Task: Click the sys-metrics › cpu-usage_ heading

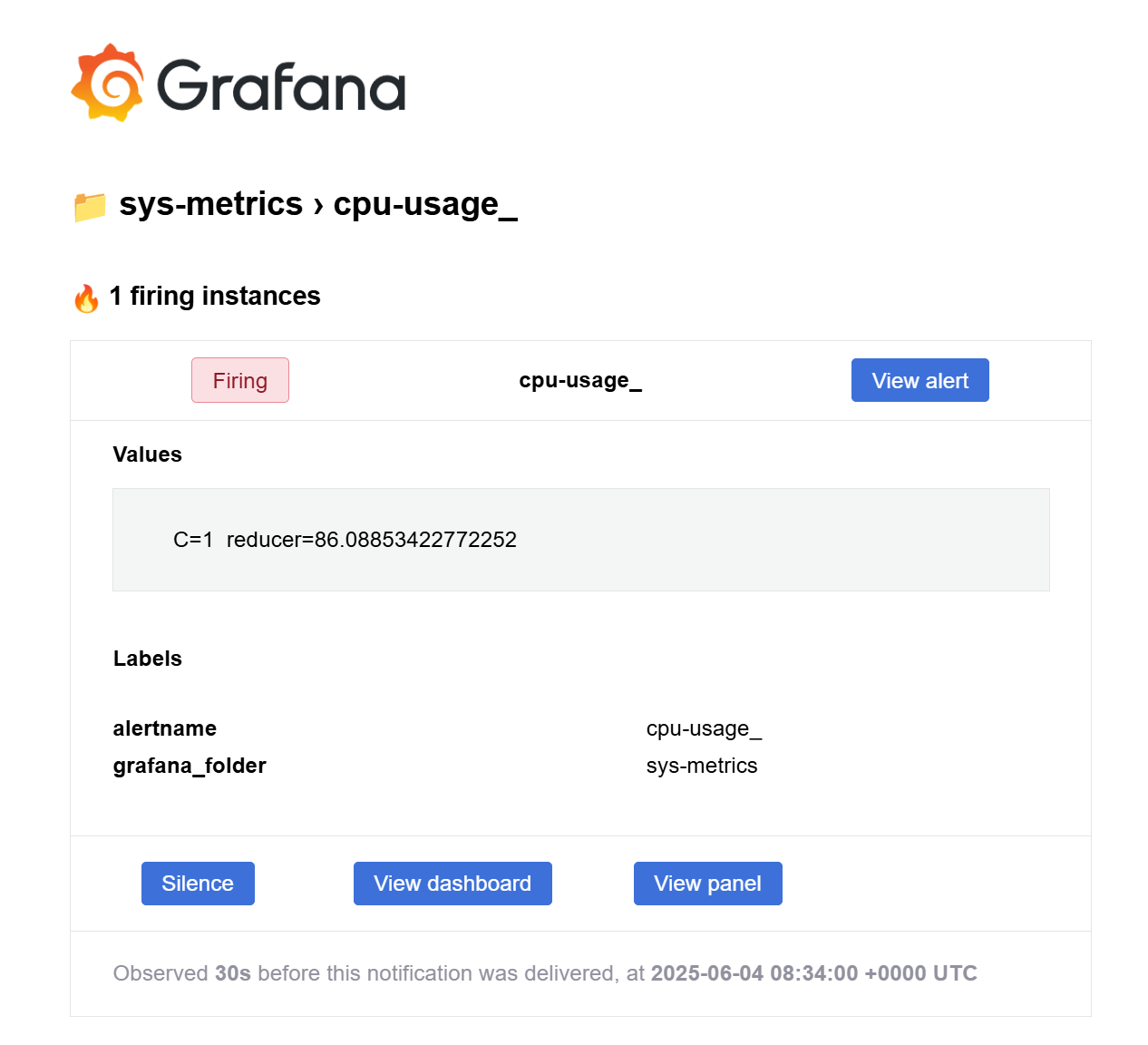Action: coord(318,204)
